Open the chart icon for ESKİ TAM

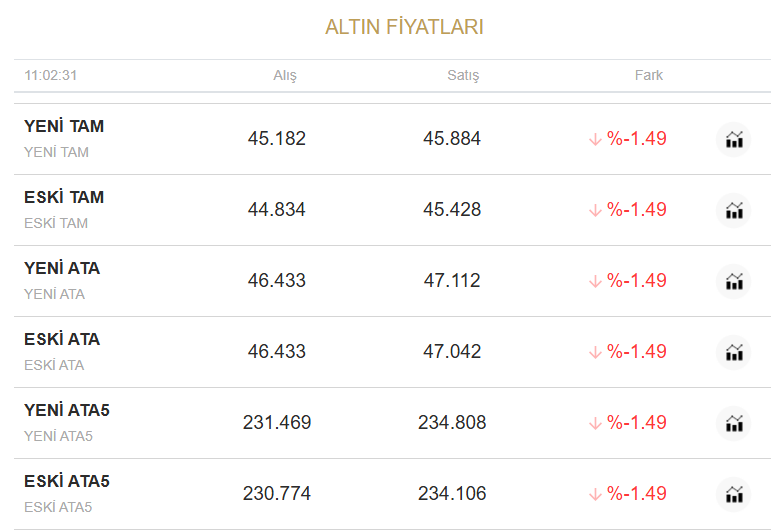734,210
